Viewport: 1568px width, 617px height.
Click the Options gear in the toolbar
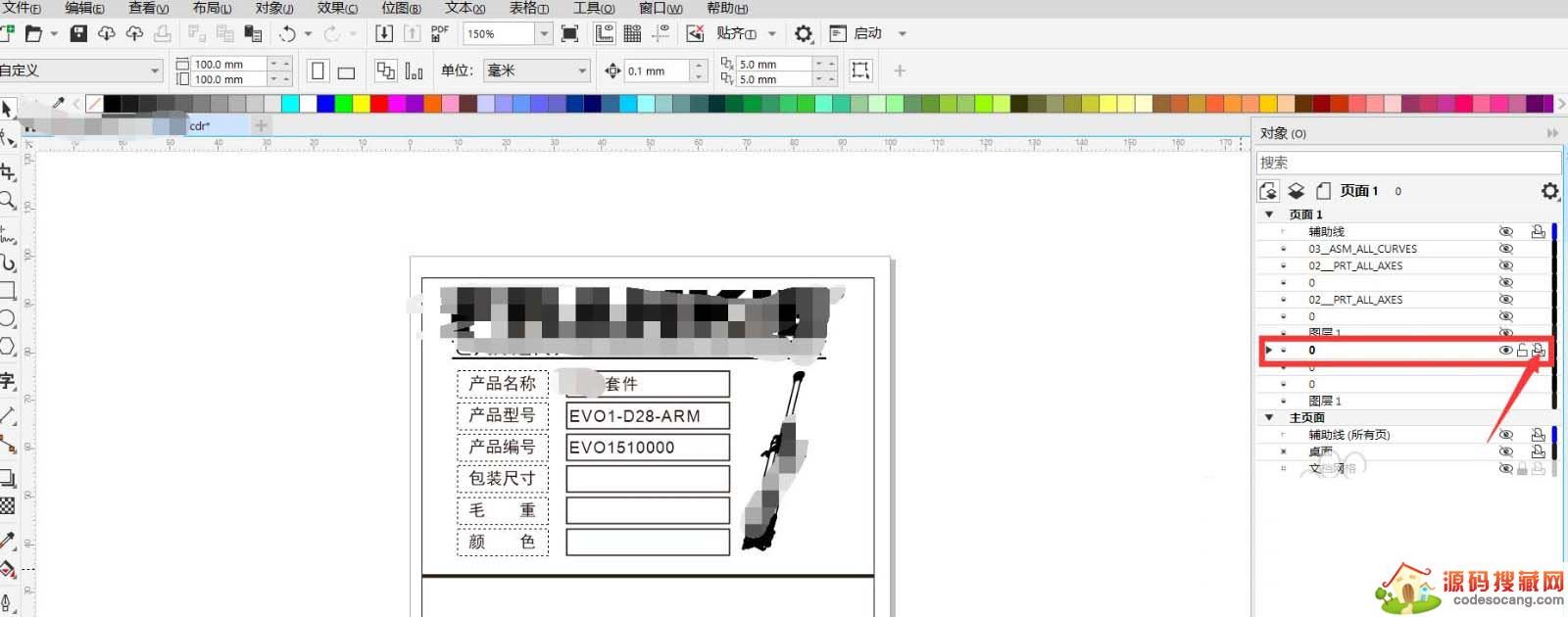804,33
